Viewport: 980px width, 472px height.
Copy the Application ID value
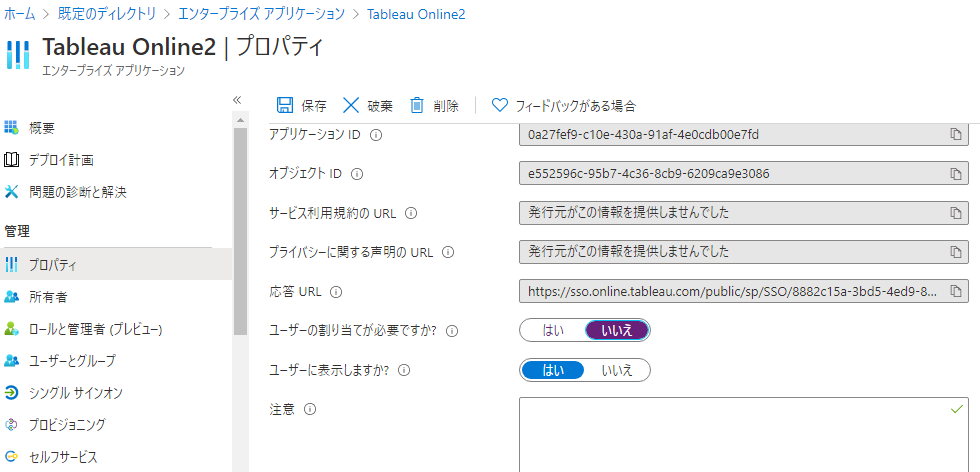pos(955,135)
